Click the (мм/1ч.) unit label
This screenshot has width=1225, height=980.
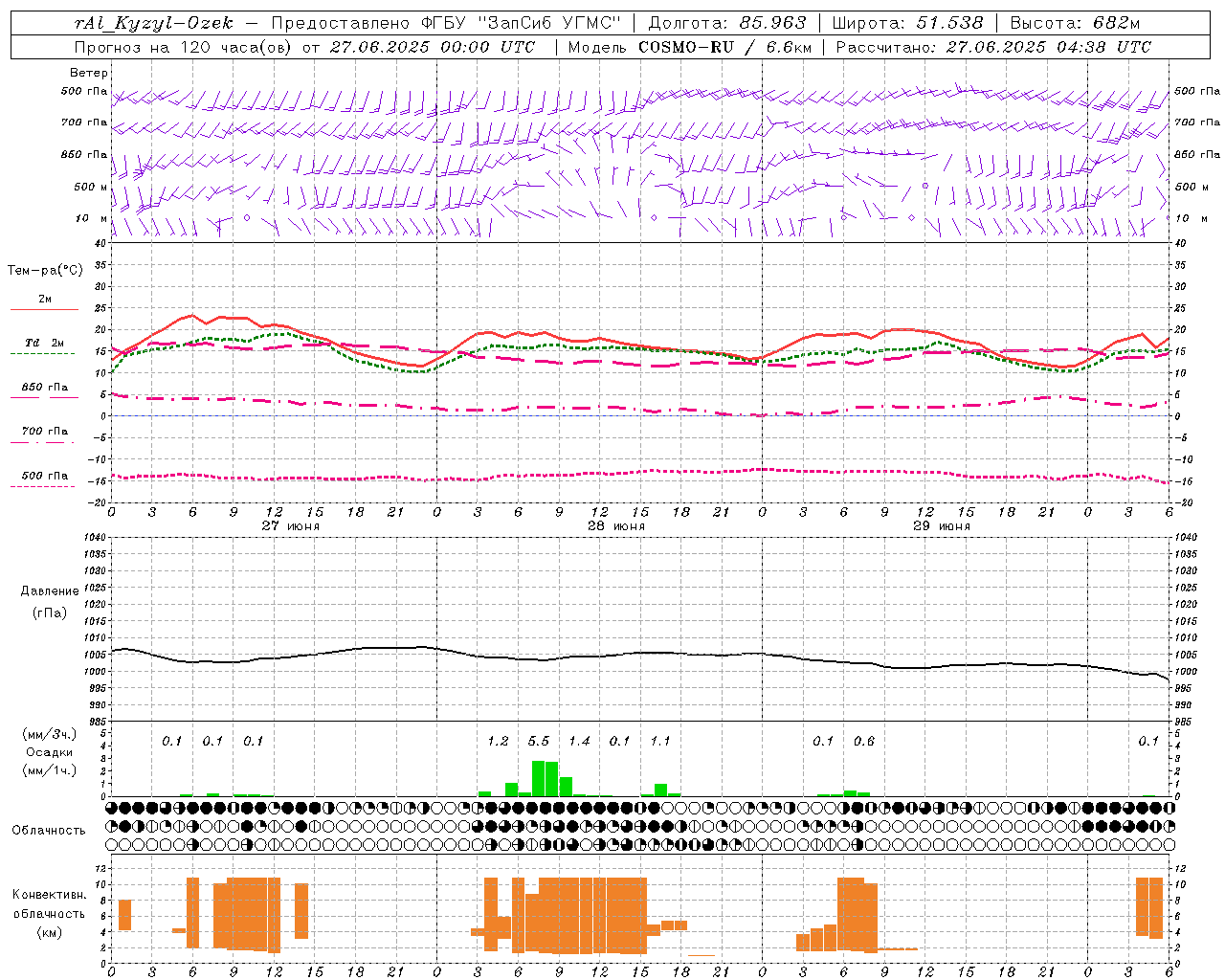click(50, 770)
